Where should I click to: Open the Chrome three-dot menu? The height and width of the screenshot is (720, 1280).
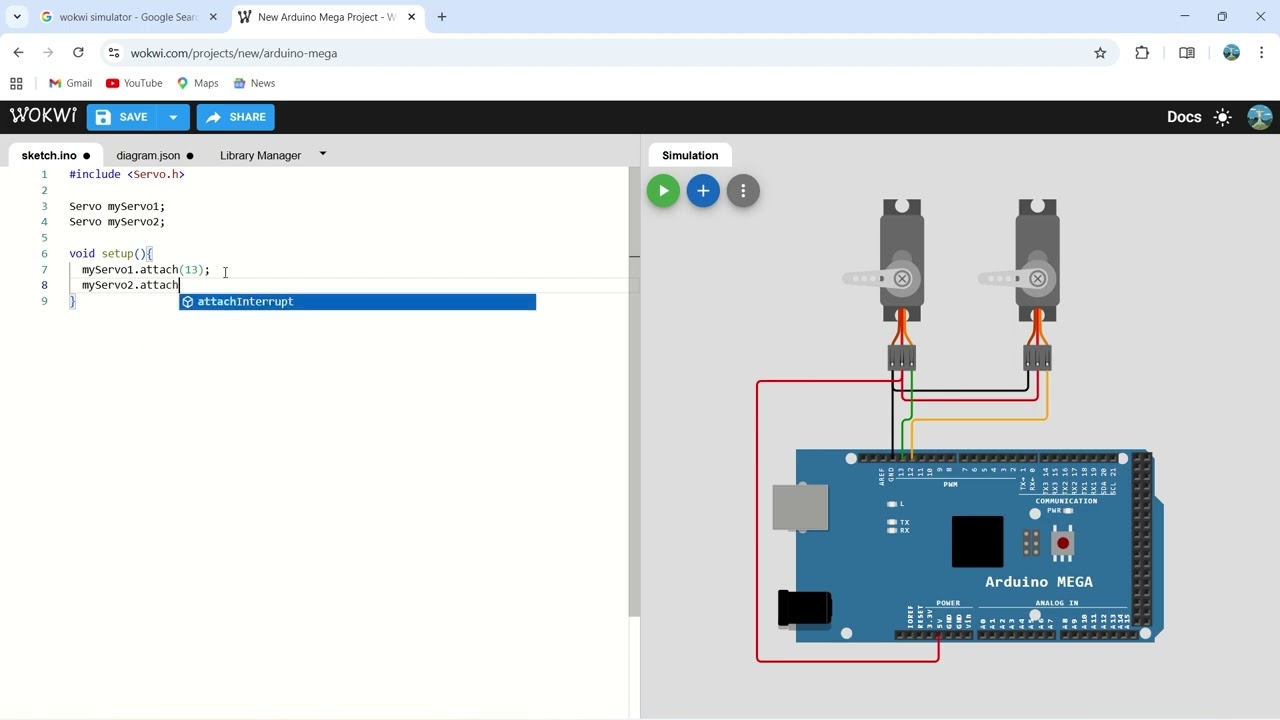click(x=1262, y=53)
